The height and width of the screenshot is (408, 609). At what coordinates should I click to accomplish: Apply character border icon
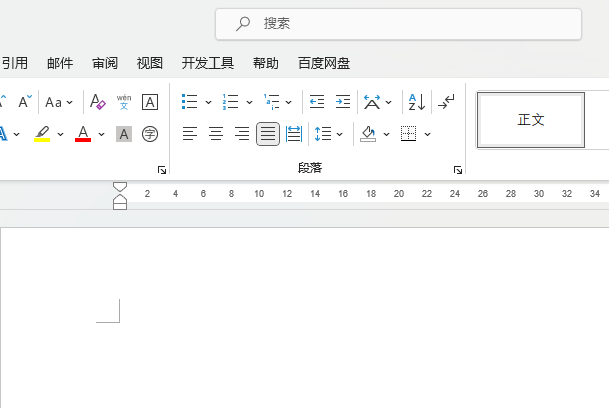150,102
